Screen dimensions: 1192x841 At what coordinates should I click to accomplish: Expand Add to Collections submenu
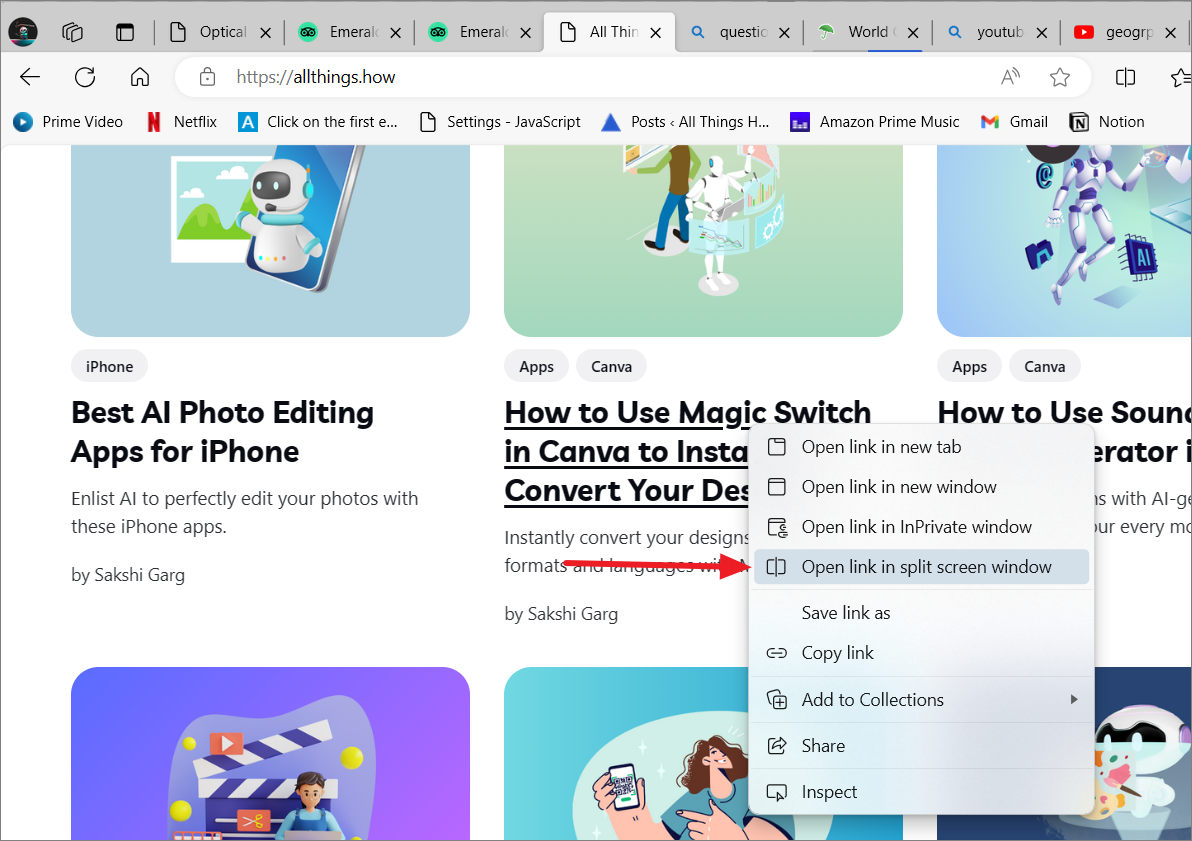[921, 700]
